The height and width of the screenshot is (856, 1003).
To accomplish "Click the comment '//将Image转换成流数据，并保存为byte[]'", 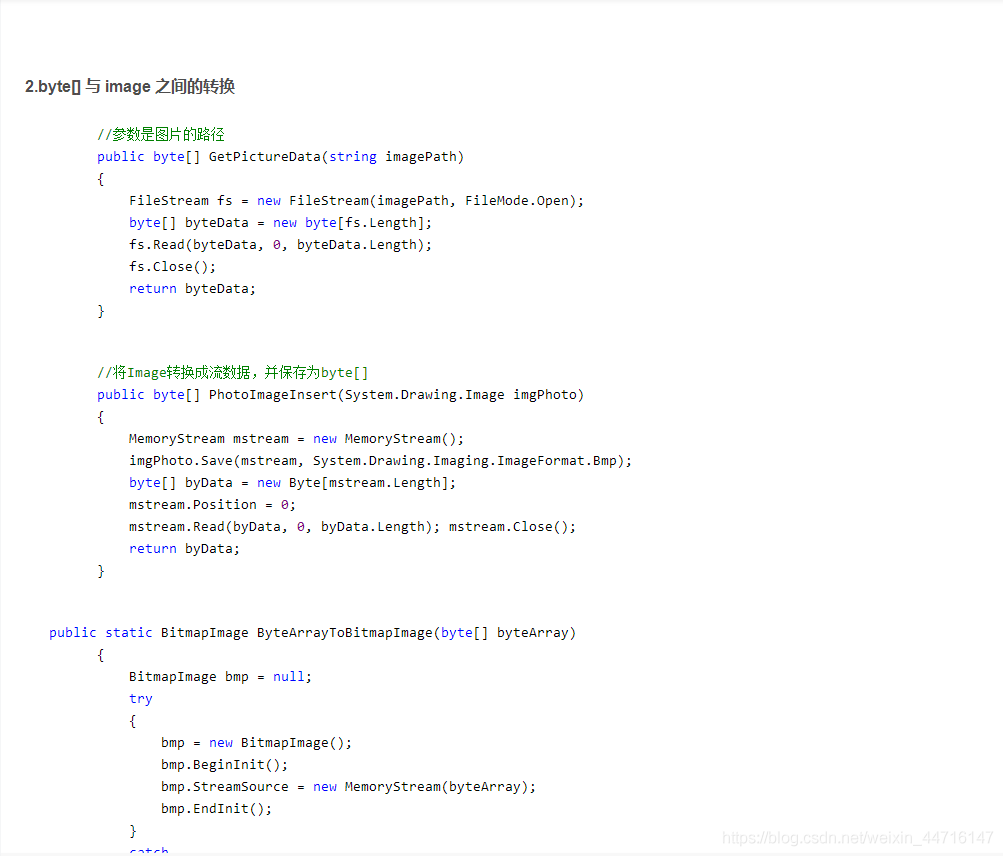I will [233, 372].
